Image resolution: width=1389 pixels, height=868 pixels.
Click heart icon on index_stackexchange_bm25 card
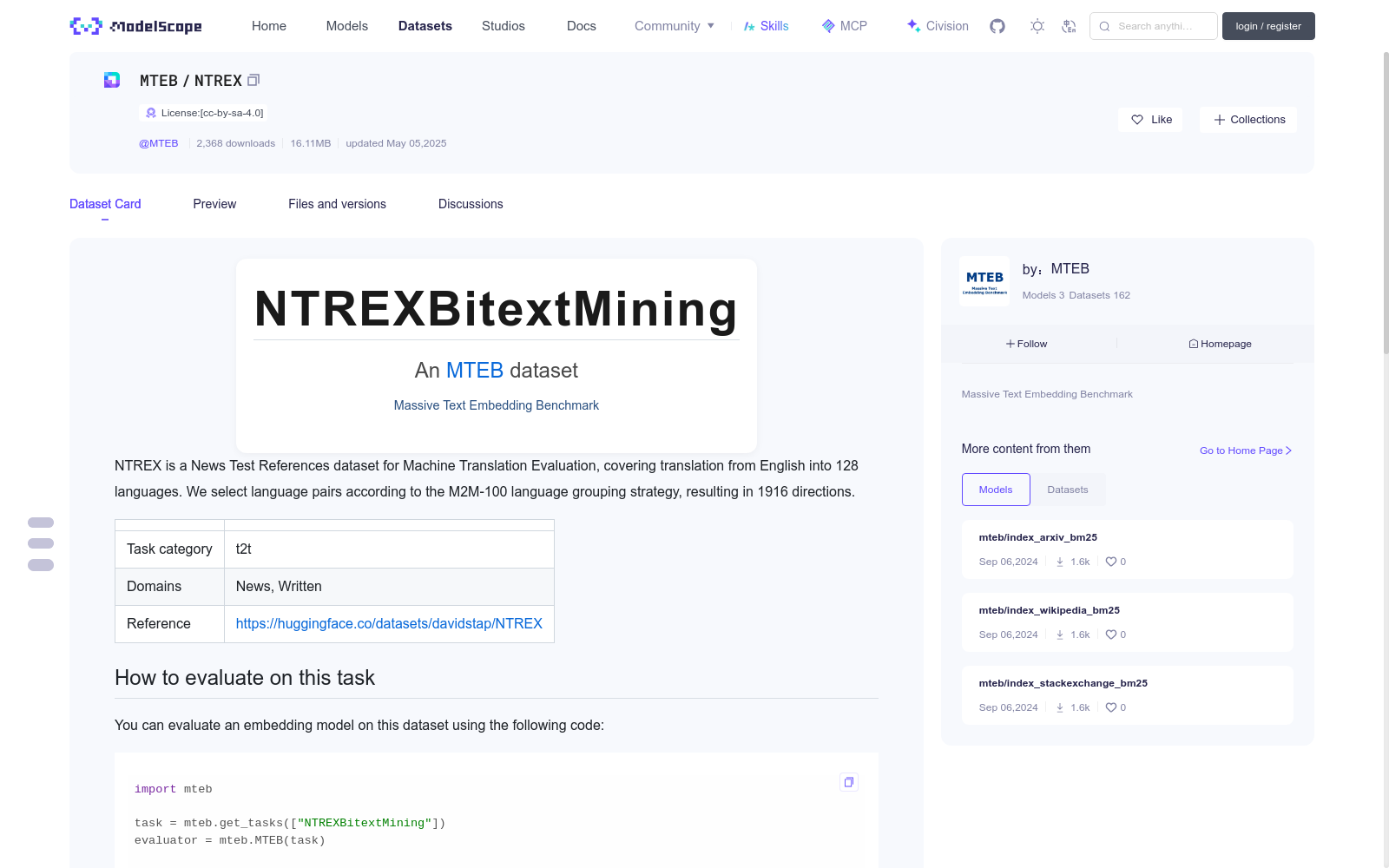pyautogui.click(x=1111, y=707)
